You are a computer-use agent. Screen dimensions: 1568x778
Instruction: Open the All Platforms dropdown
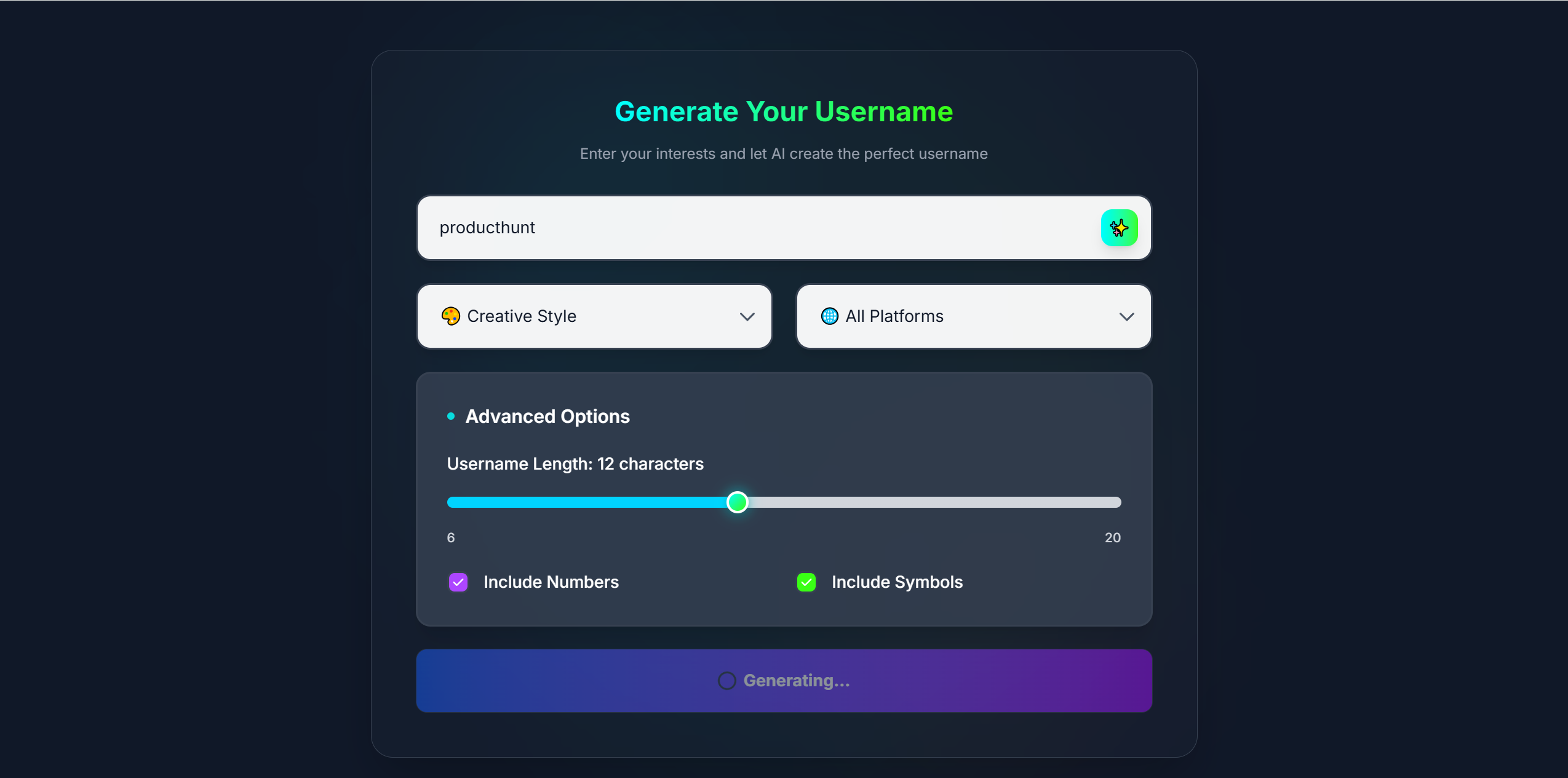point(974,316)
